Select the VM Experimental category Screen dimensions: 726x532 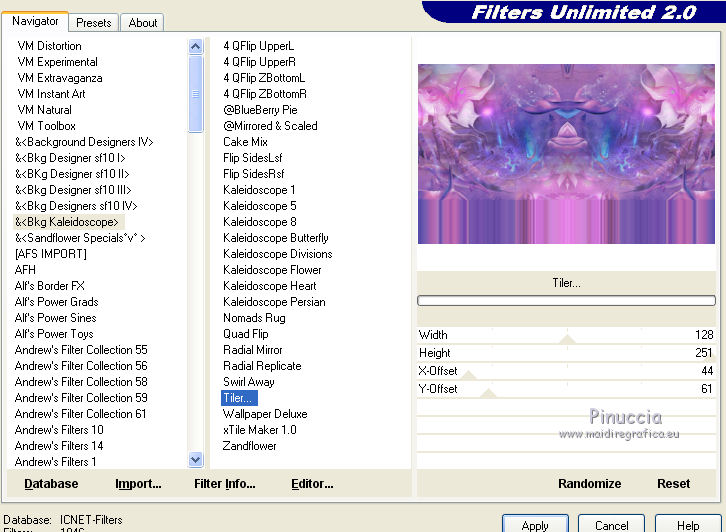click(x=57, y=62)
